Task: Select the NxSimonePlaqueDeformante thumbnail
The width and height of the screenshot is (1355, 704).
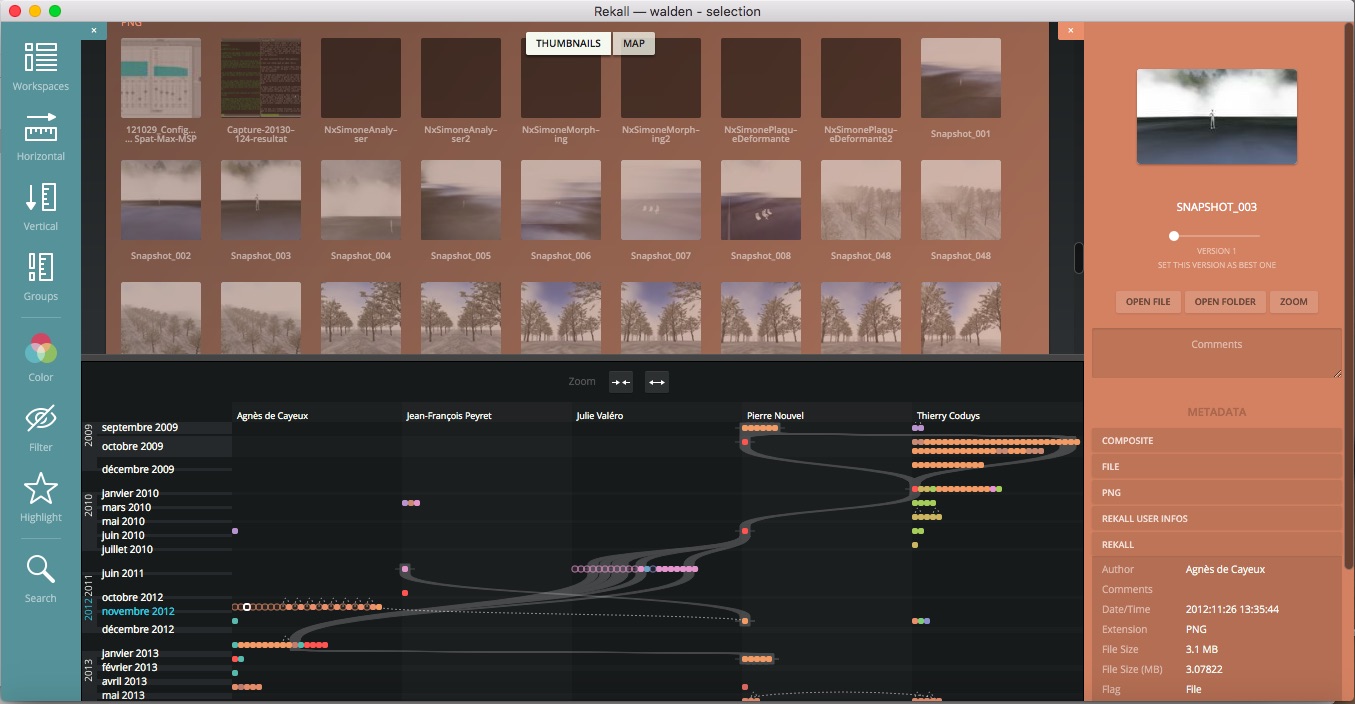Action: (x=761, y=79)
